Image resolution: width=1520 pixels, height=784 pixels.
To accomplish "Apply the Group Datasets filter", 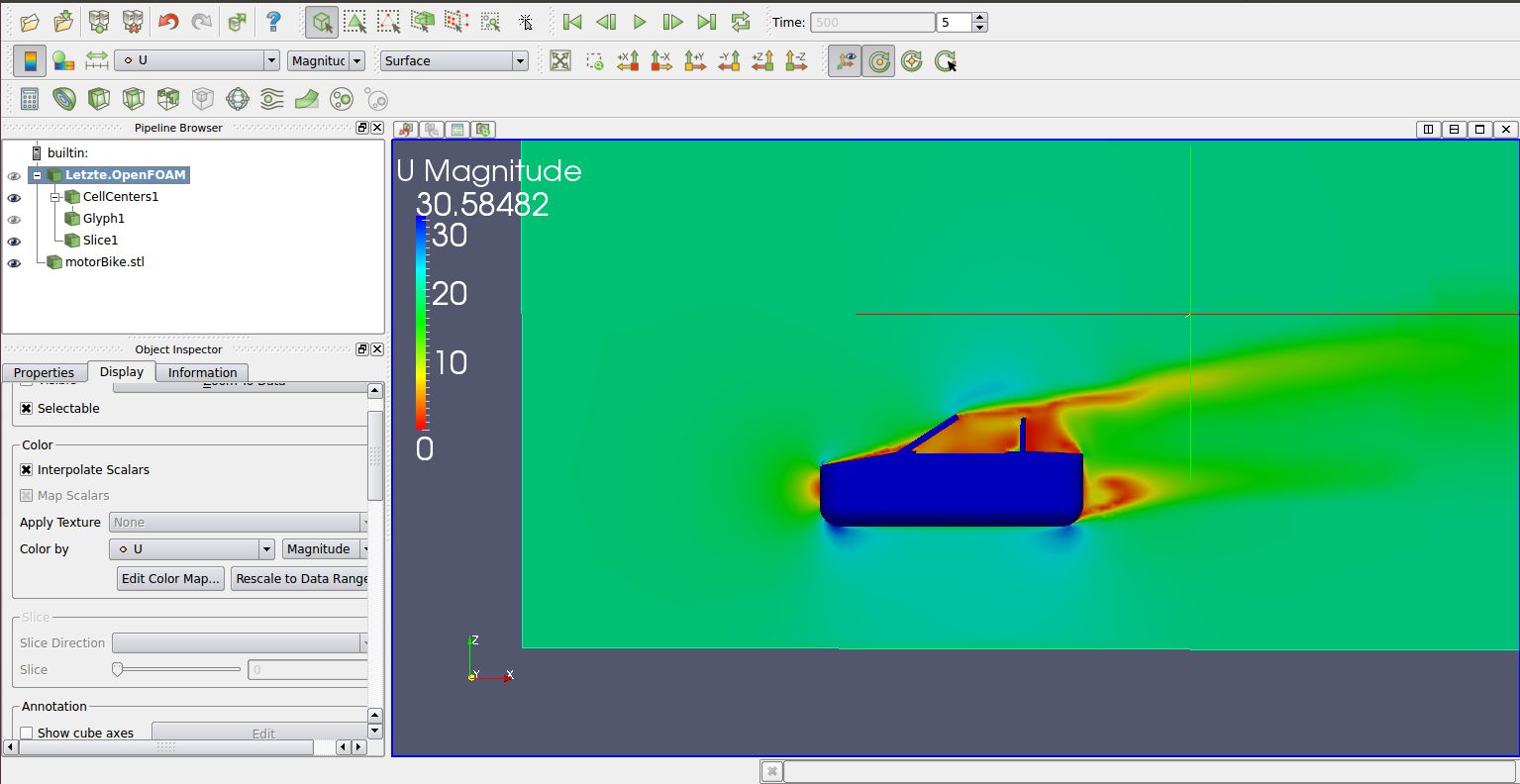I will (x=341, y=99).
